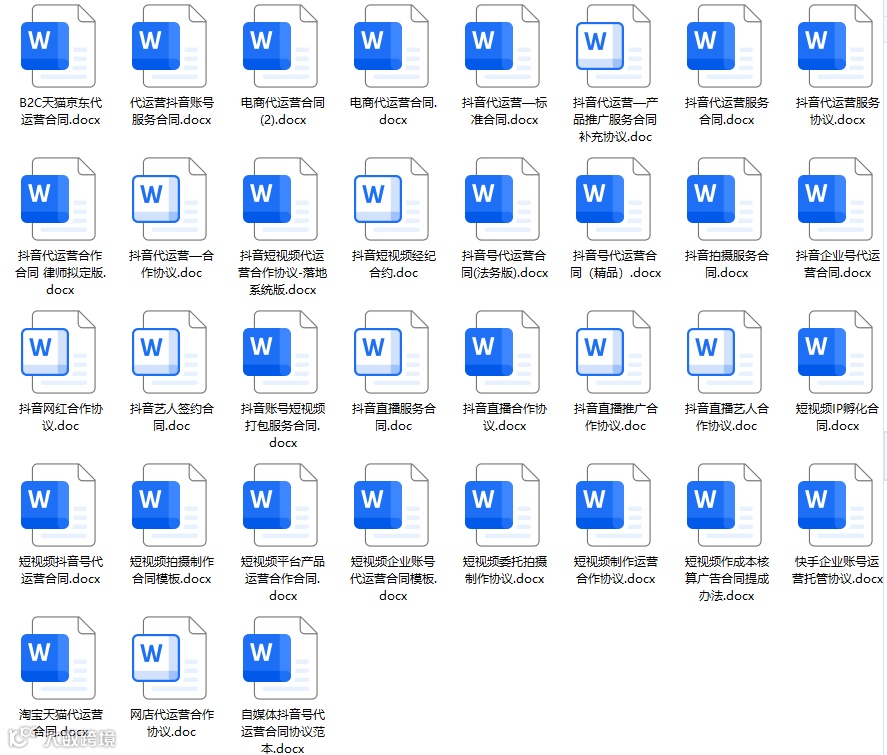Click the label 抖音企业号代运营合同.docx
Screen dimensions: 887x755
click(x=838, y=264)
